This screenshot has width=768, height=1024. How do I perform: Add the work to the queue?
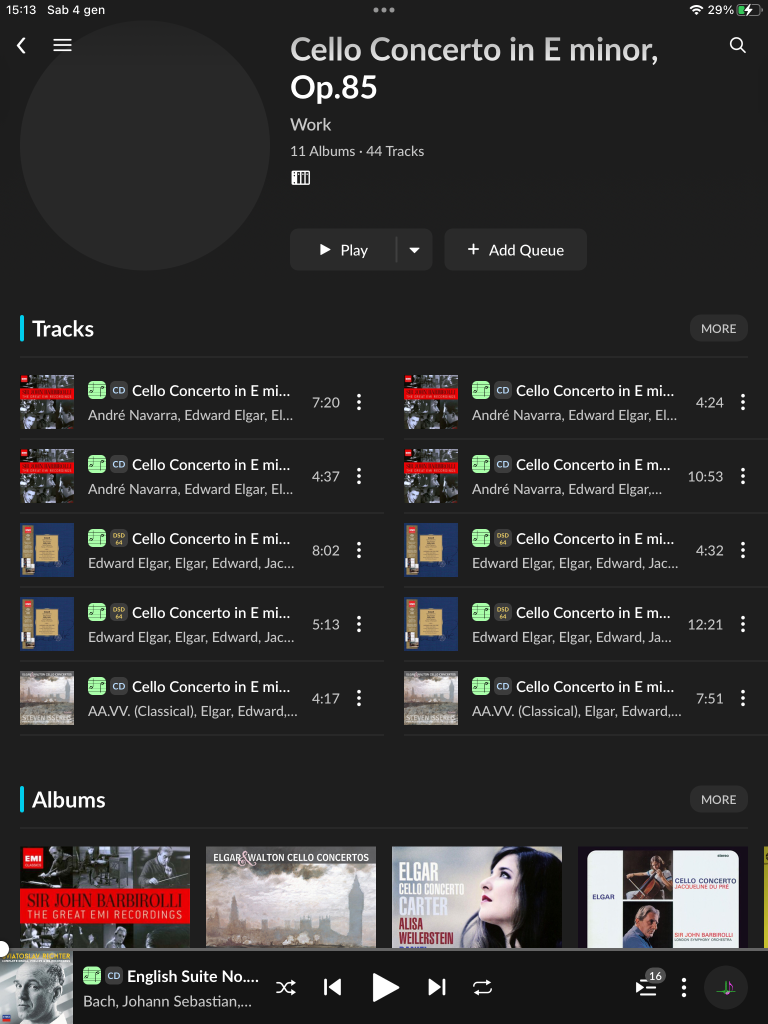click(515, 250)
